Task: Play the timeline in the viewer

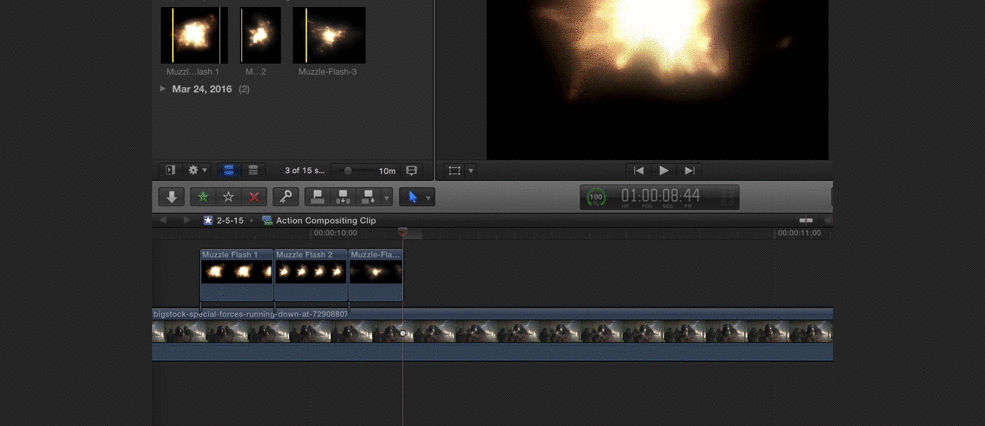Action: (664, 170)
